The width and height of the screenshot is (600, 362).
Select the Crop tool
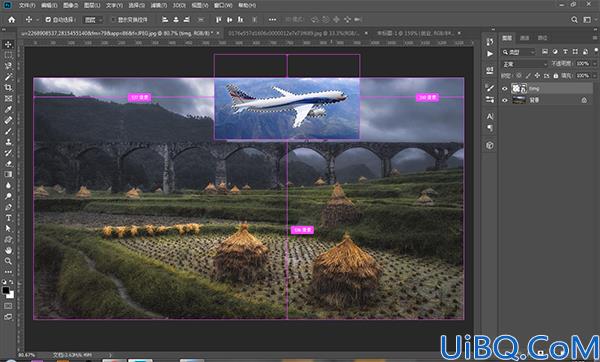coord(8,88)
